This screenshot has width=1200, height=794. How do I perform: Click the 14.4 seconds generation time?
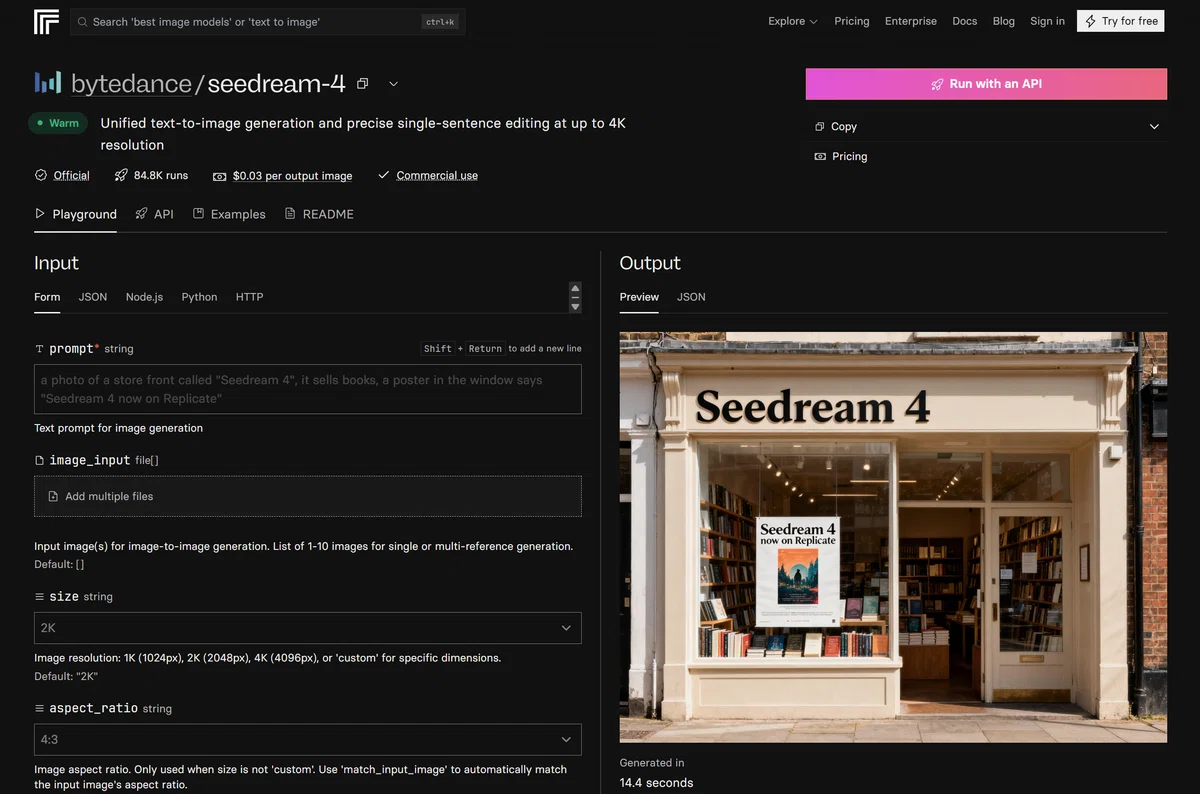click(x=656, y=783)
